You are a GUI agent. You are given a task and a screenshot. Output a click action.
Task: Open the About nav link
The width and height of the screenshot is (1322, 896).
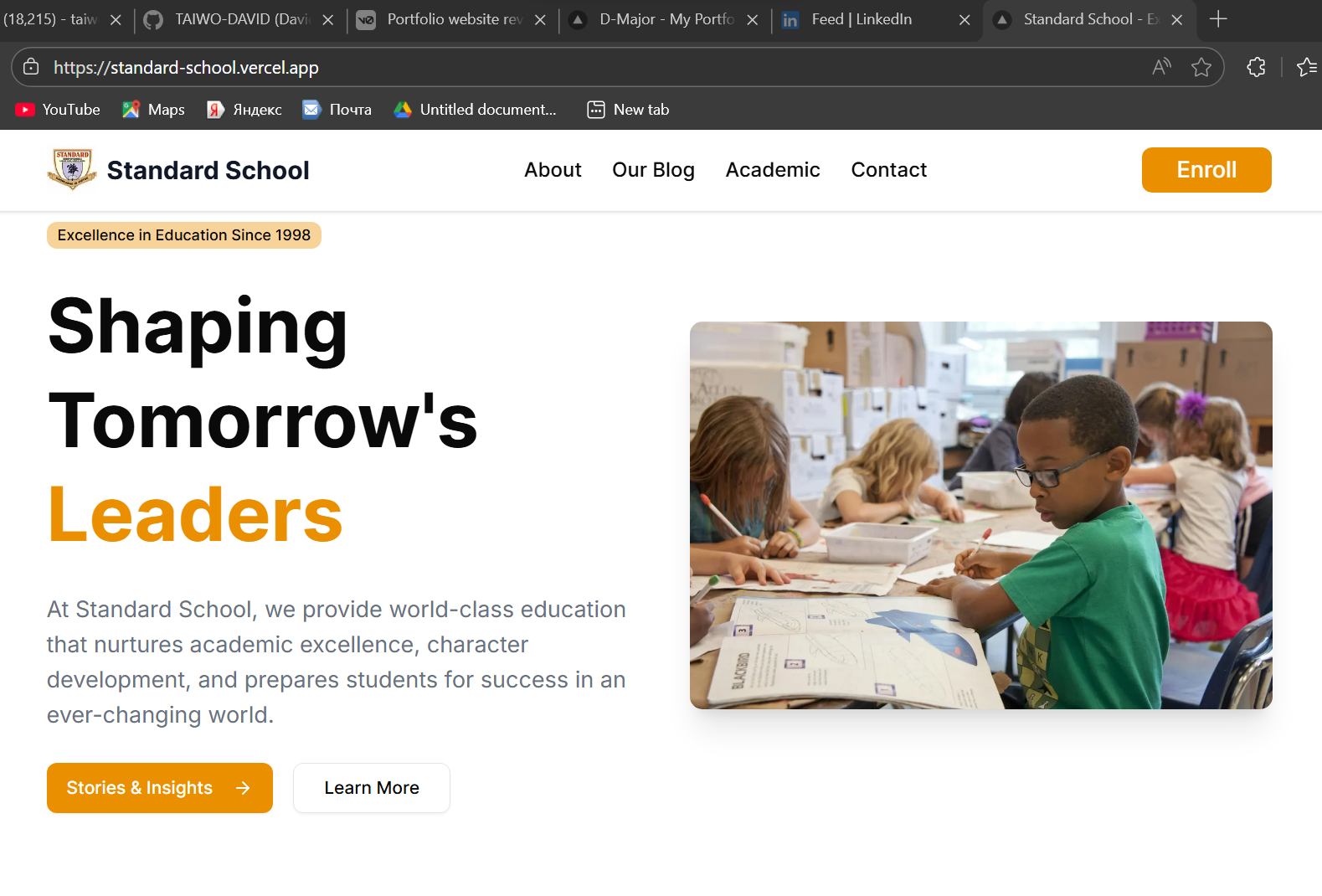pos(553,170)
